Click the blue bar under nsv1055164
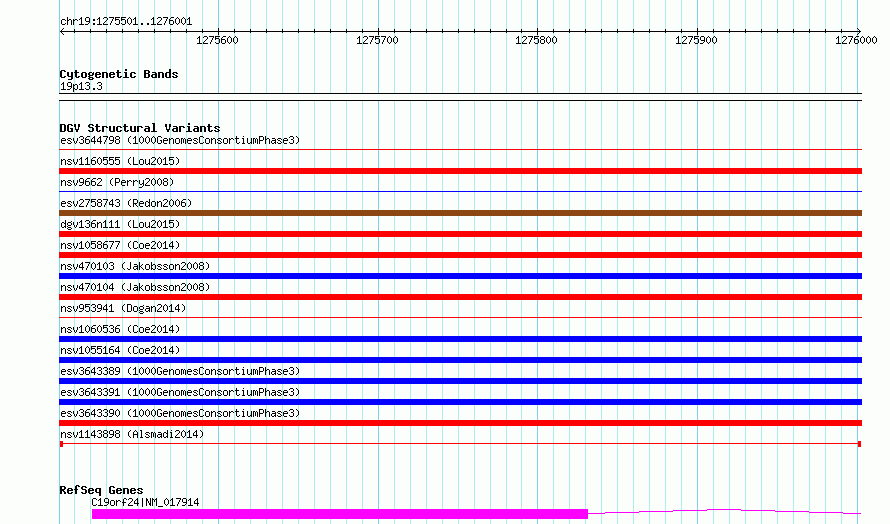This screenshot has width=890, height=524. tap(460, 360)
